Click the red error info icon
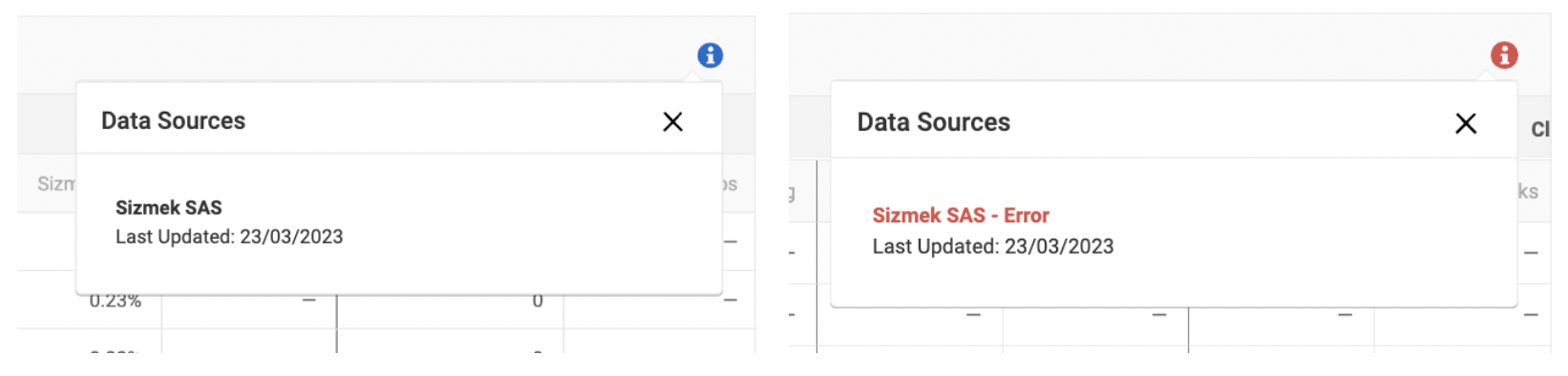1568x376 pixels. click(1504, 55)
